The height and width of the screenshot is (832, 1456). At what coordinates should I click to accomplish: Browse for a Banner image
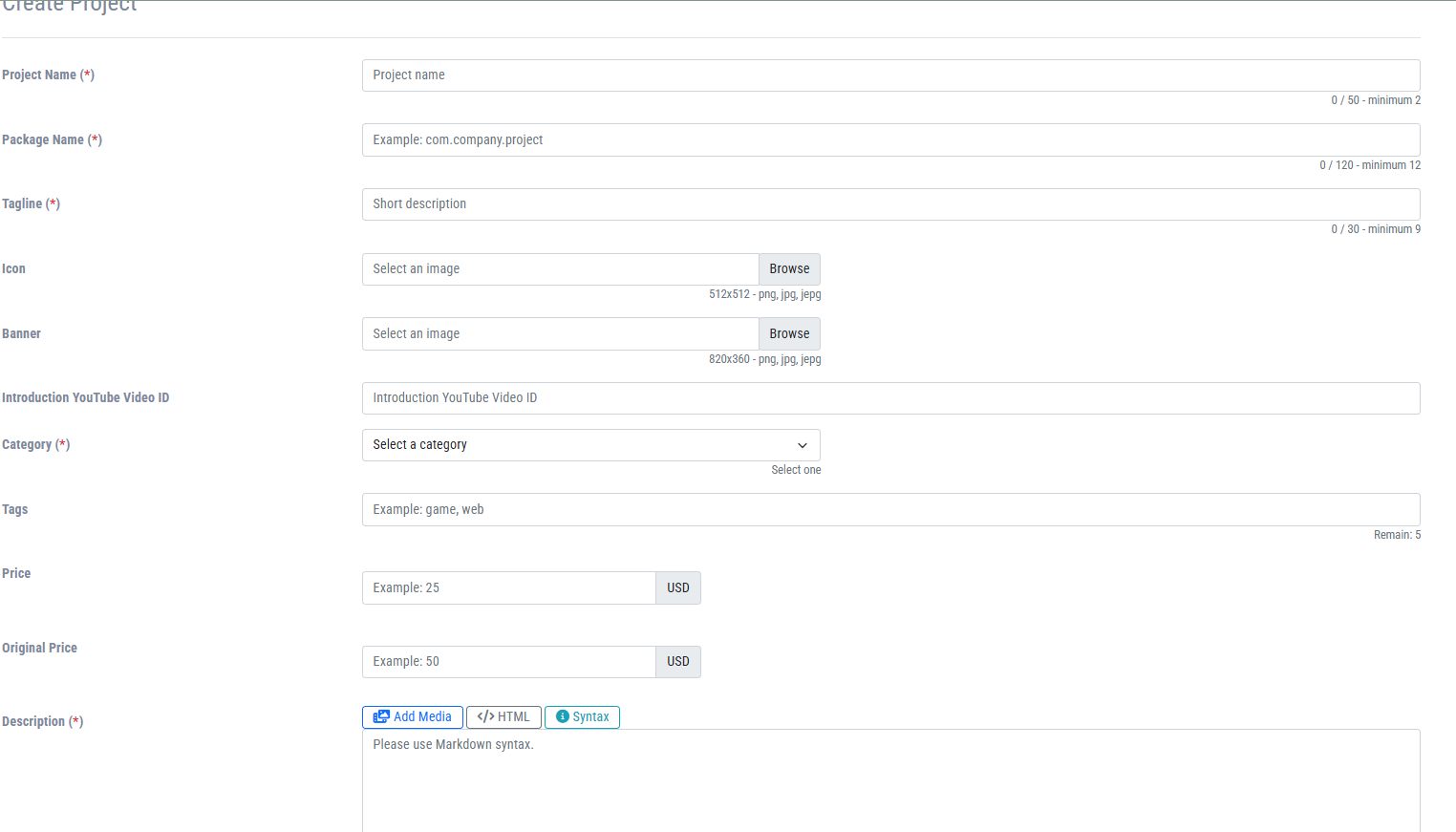tap(789, 334)
